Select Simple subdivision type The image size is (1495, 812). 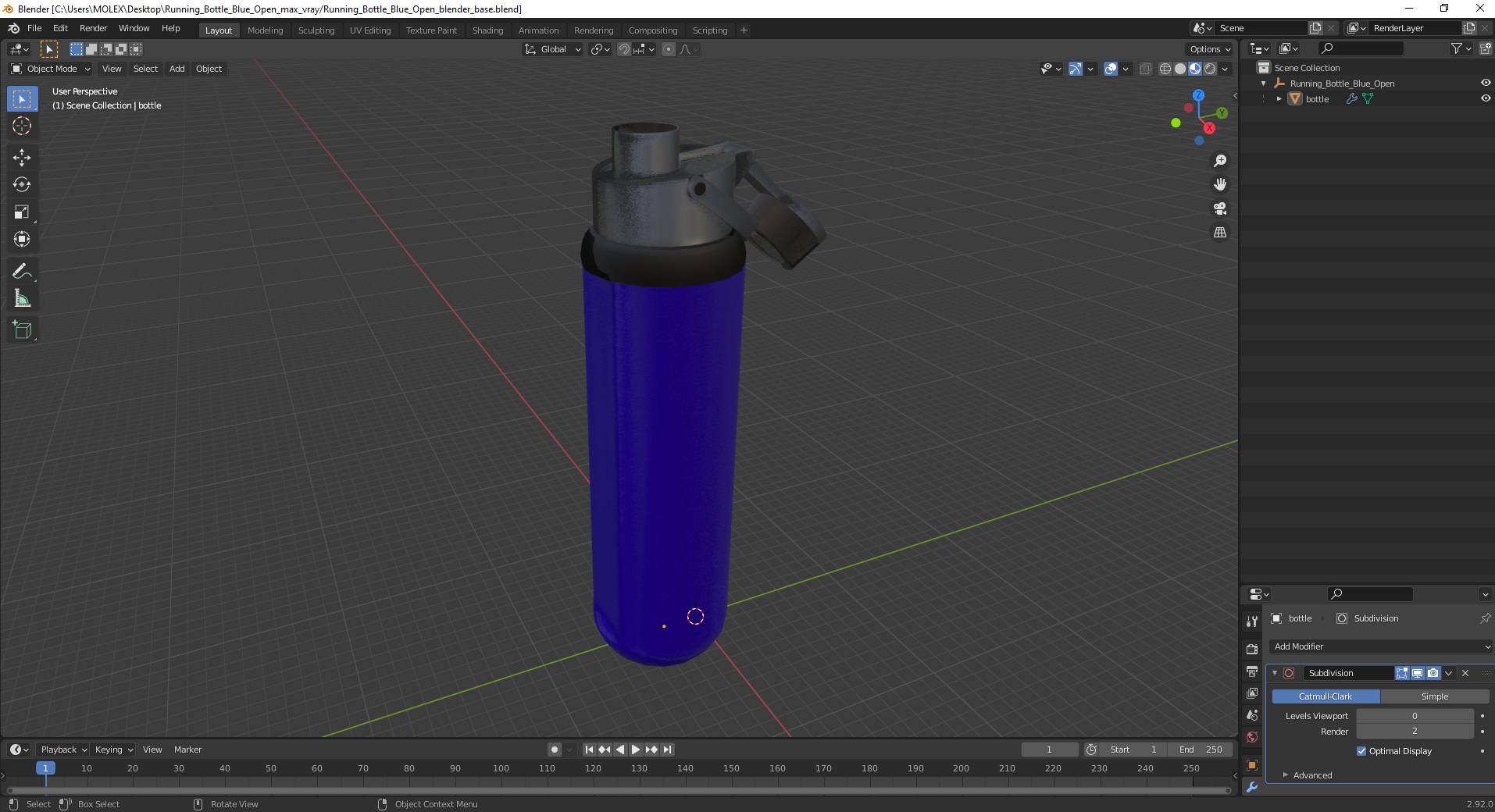[x=1434, y=696]
